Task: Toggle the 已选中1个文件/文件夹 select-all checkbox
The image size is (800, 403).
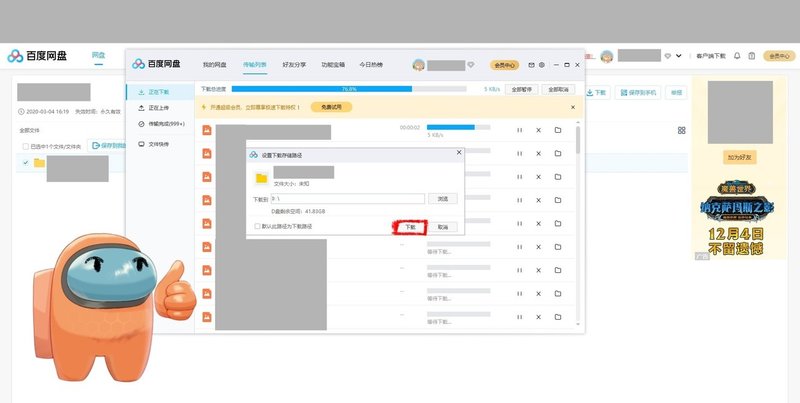Action: [26, 146]
